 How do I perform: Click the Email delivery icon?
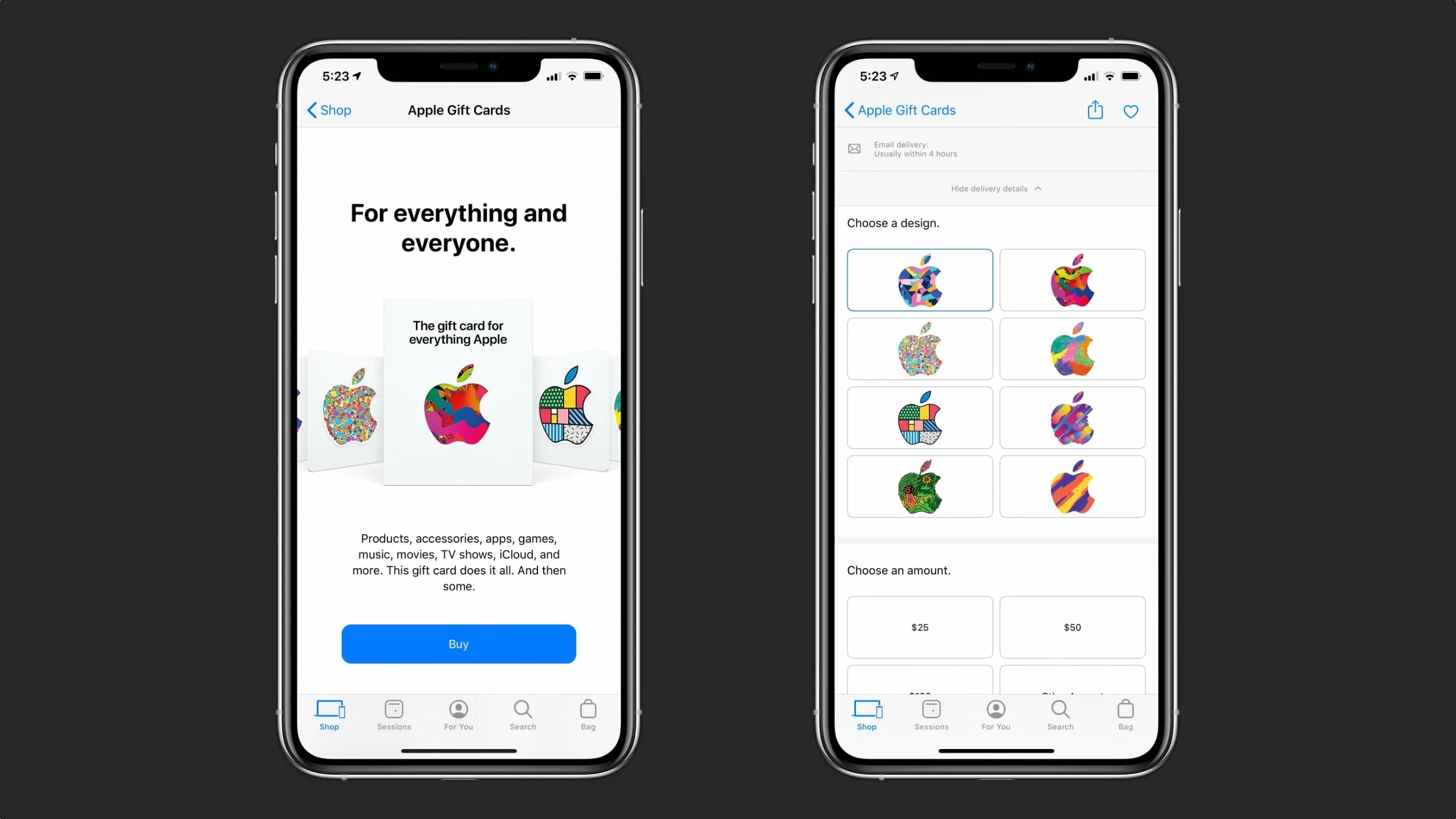[x=854, y=149]
